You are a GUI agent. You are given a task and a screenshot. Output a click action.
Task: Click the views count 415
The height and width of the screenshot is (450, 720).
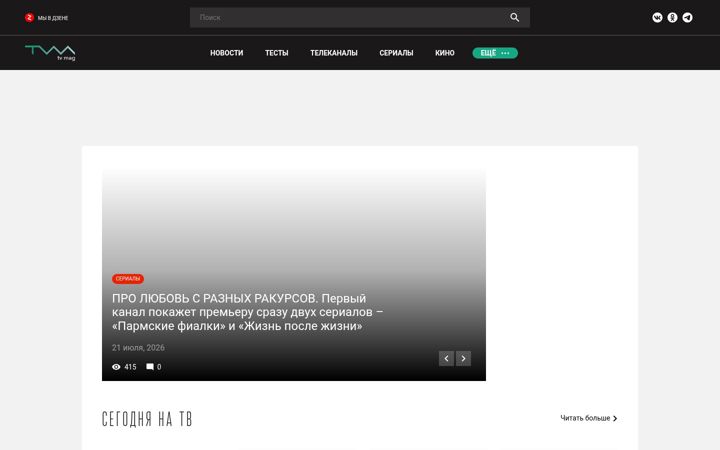point(130,367)
